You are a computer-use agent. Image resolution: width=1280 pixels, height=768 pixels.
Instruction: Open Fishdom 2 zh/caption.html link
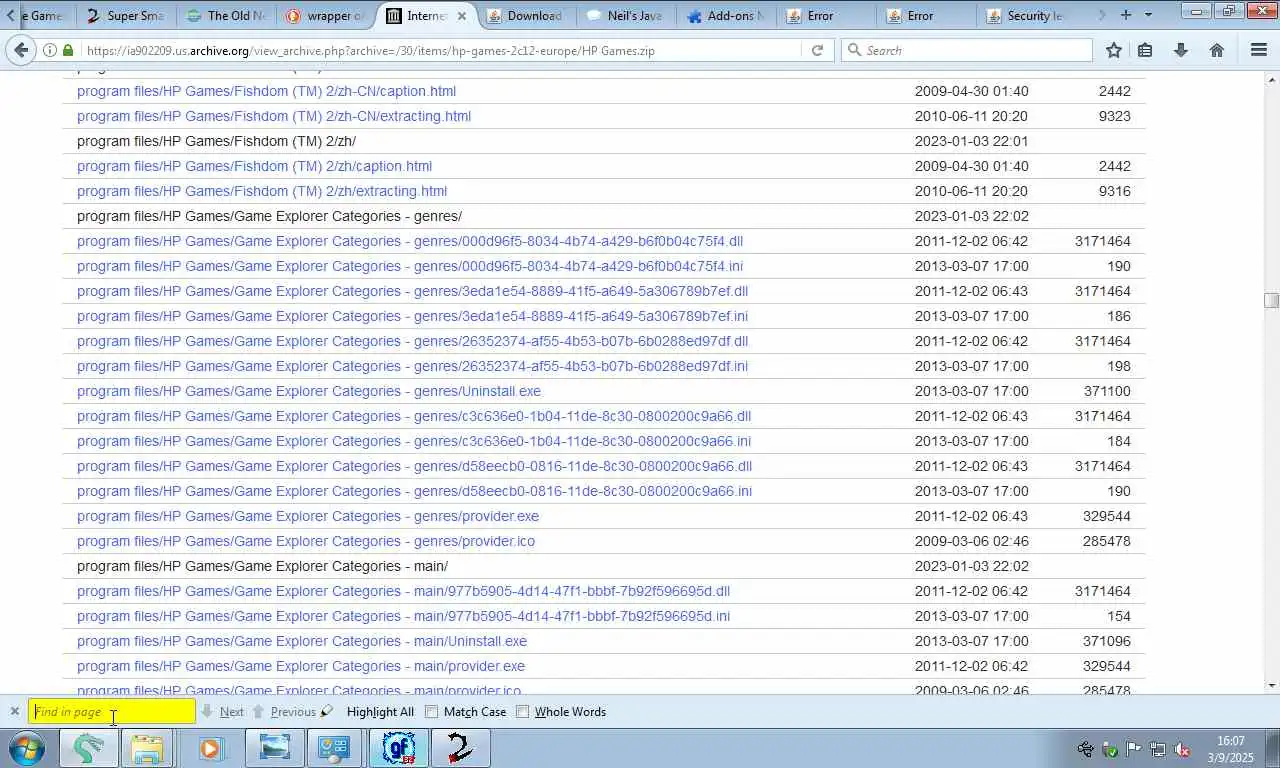pos(254,166)
